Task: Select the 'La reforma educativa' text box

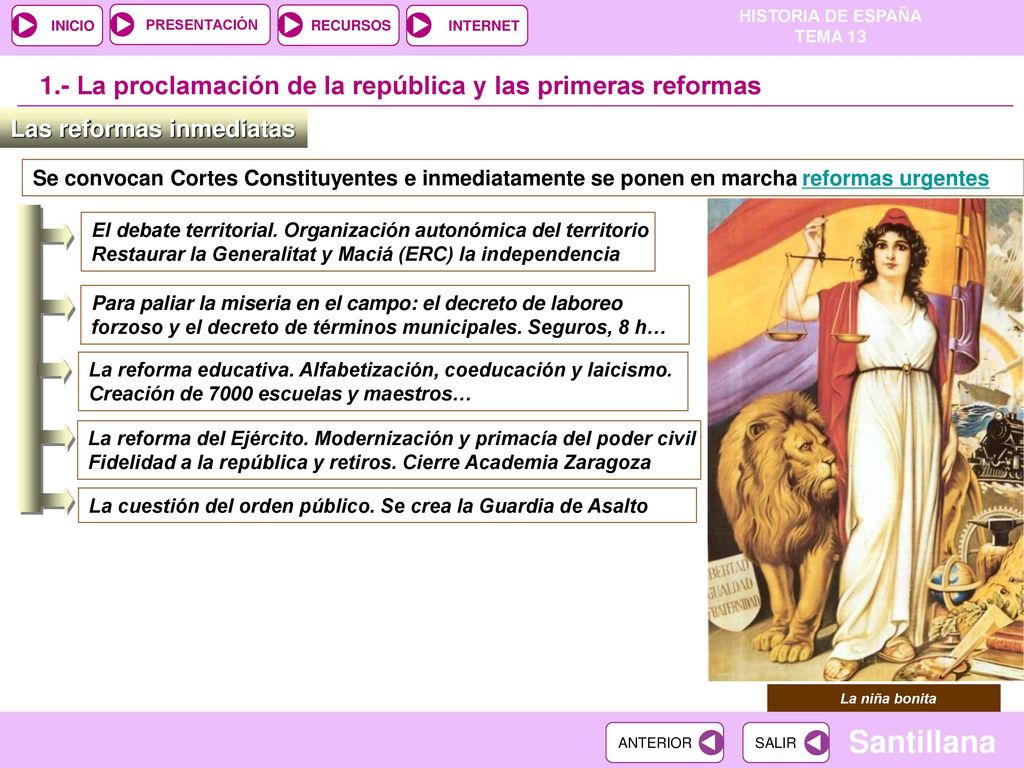Action: [383, 381]
